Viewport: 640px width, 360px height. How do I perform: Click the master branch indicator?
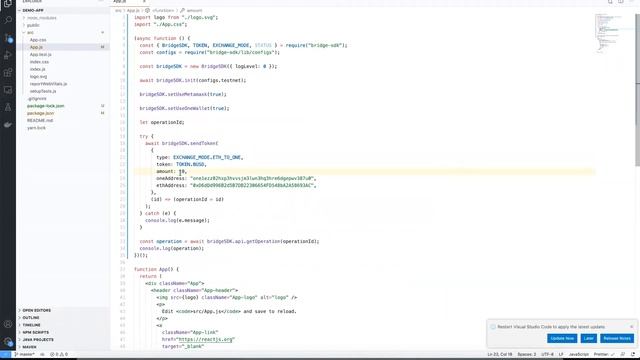[x=24, y=354]
